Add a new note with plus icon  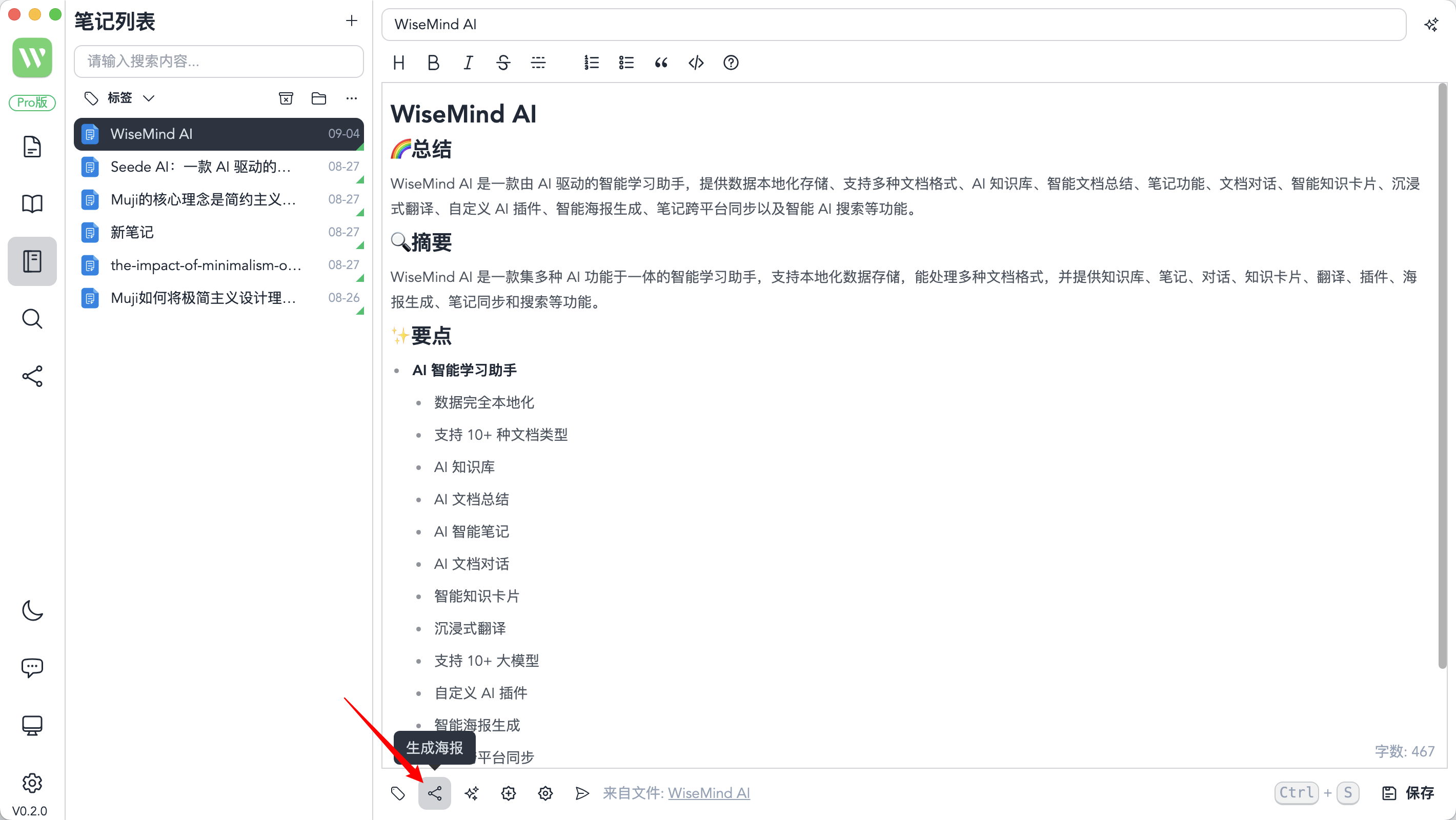point(352,21)
